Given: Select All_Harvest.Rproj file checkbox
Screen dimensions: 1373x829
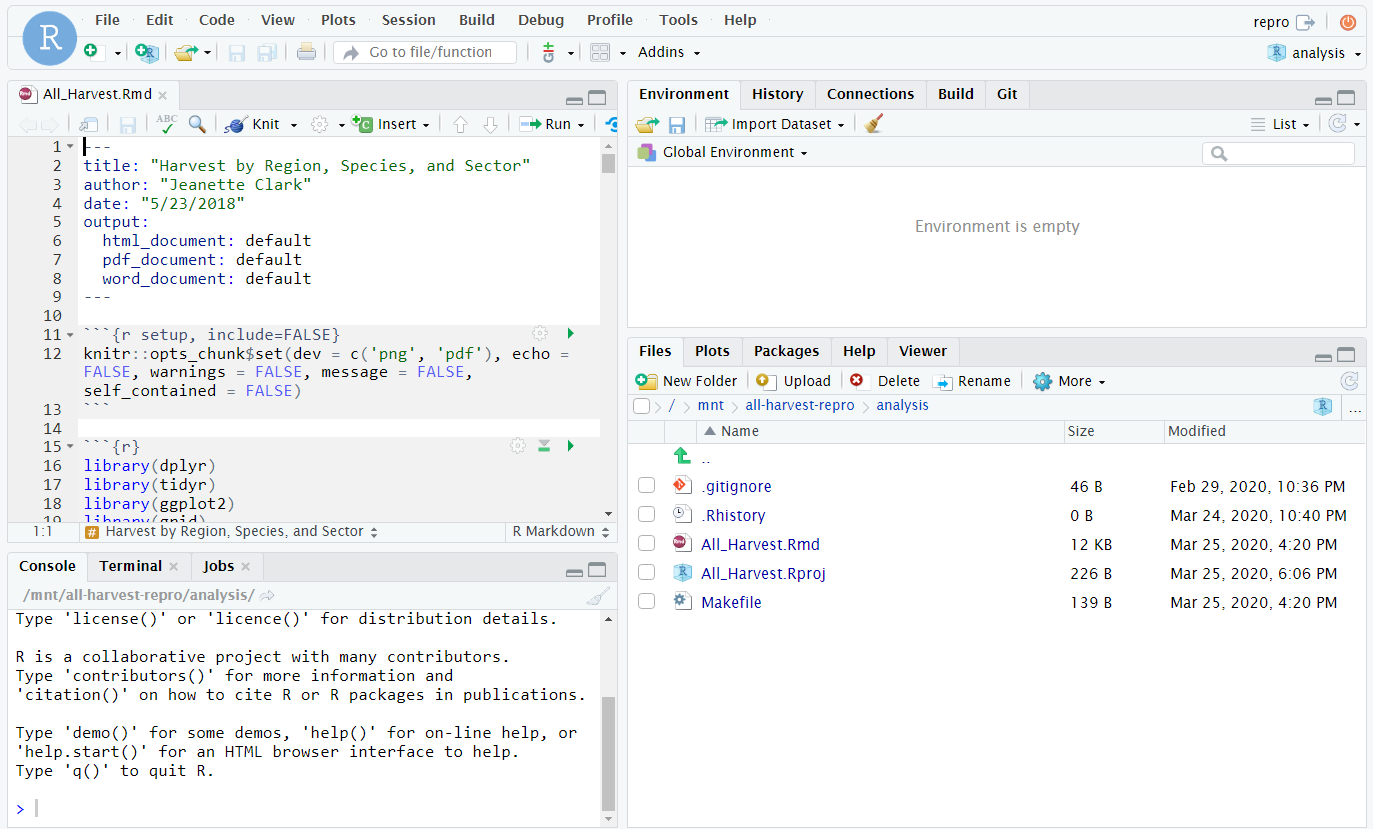Looking at the screenshot, I should point(646,573).
